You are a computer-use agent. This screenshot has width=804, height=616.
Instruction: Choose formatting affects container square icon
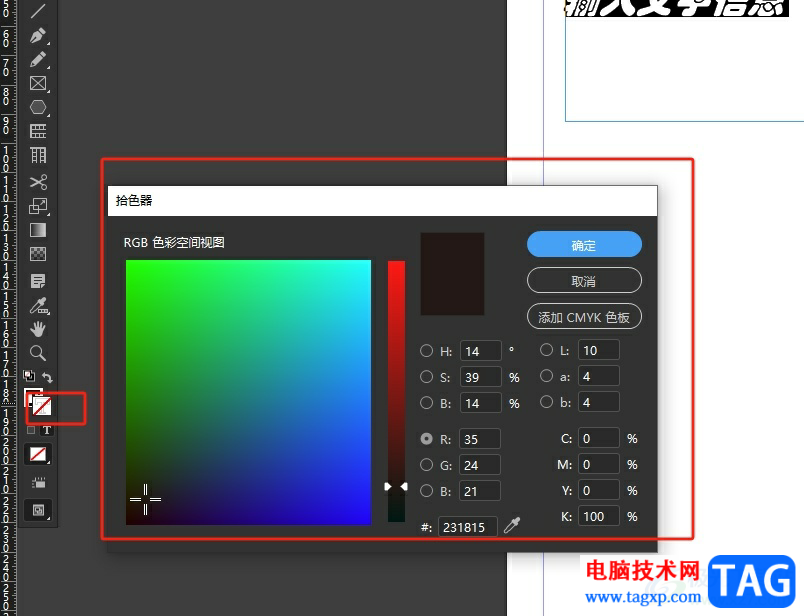coord(31,430)
